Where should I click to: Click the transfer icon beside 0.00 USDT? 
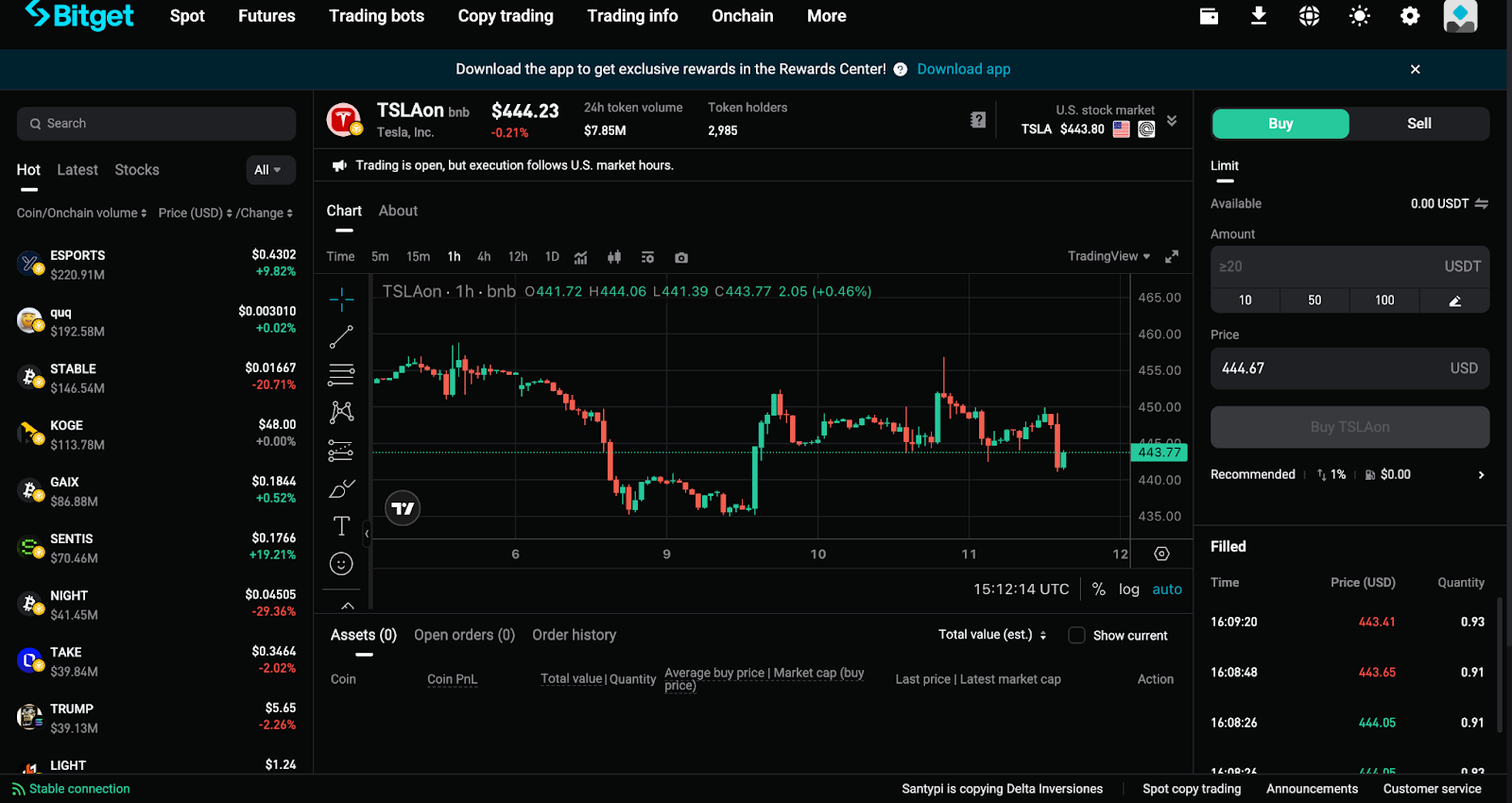pos(1481,203)
